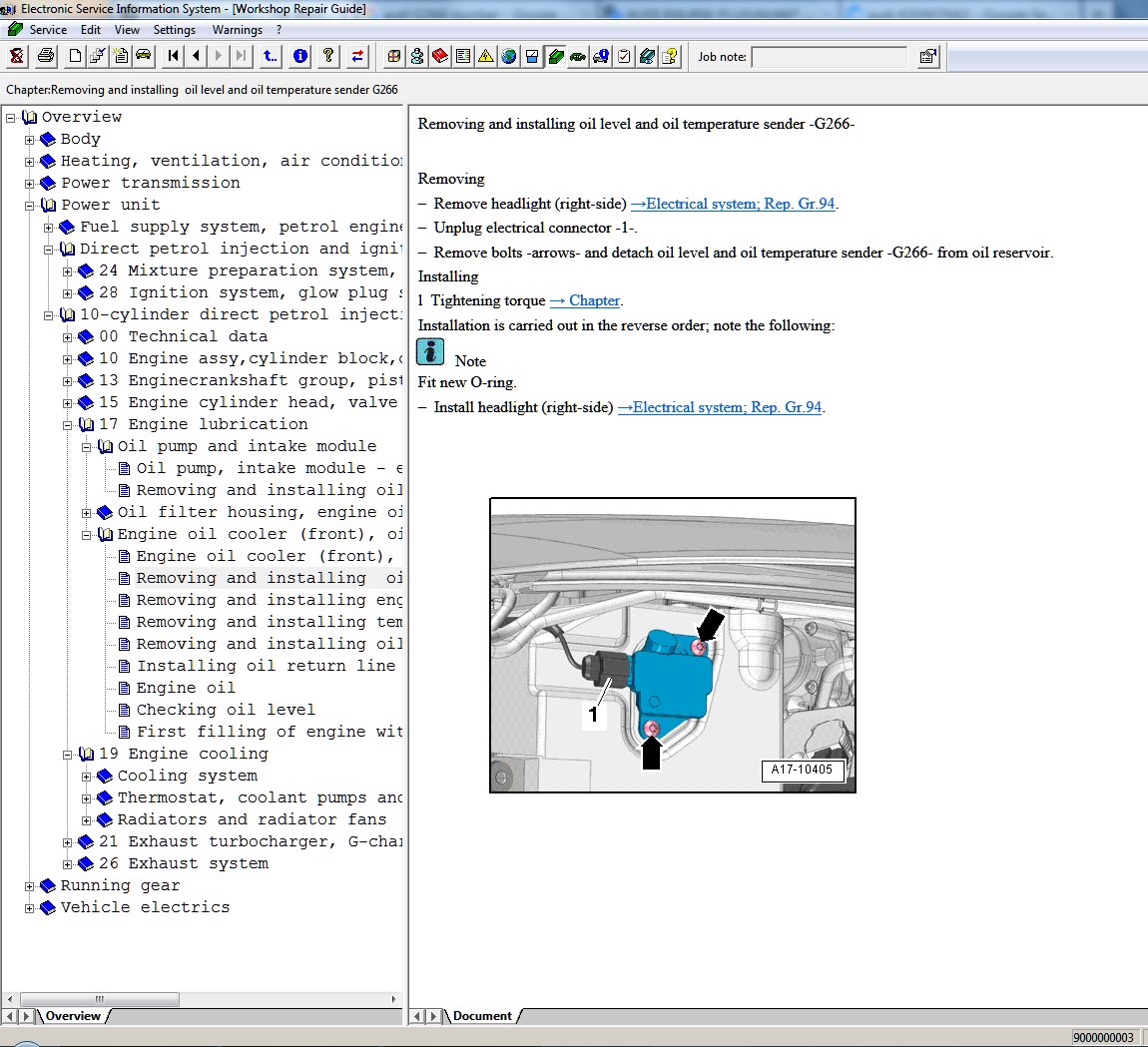Select Checking oil level tree item

coord(226,710)
